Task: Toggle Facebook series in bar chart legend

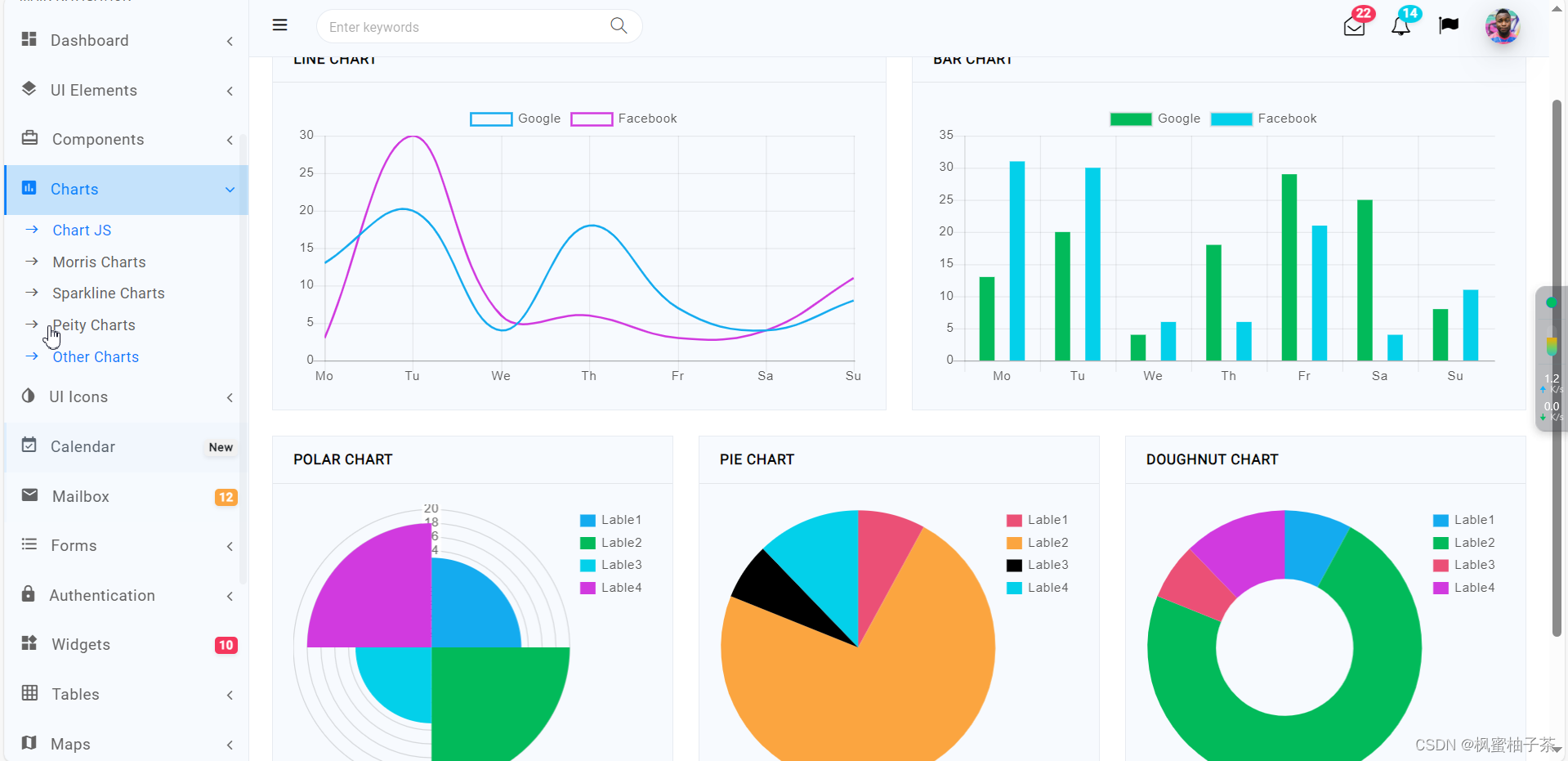Action: point(1264,119)
